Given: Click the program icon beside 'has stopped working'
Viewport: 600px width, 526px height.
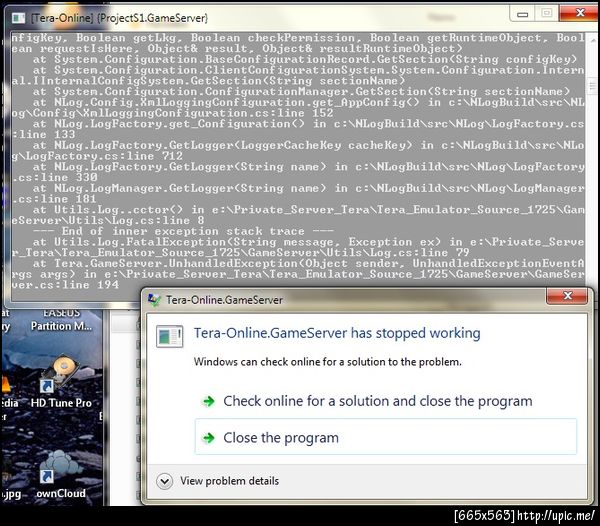Looking at the screenshot, I should pyautogui.click(x=170, y=336).
